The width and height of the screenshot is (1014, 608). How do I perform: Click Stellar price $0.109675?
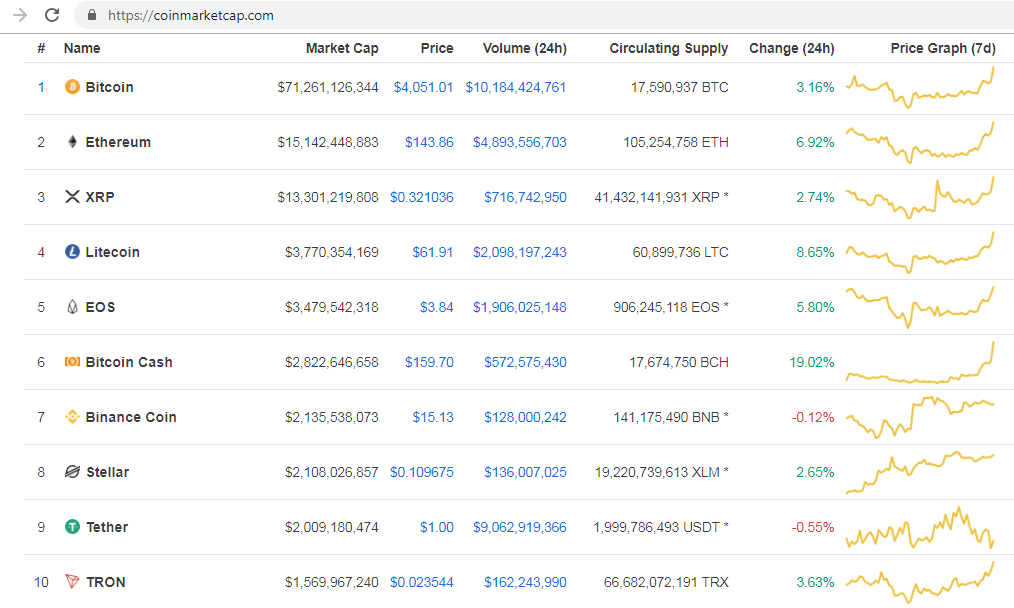(422, 472)
